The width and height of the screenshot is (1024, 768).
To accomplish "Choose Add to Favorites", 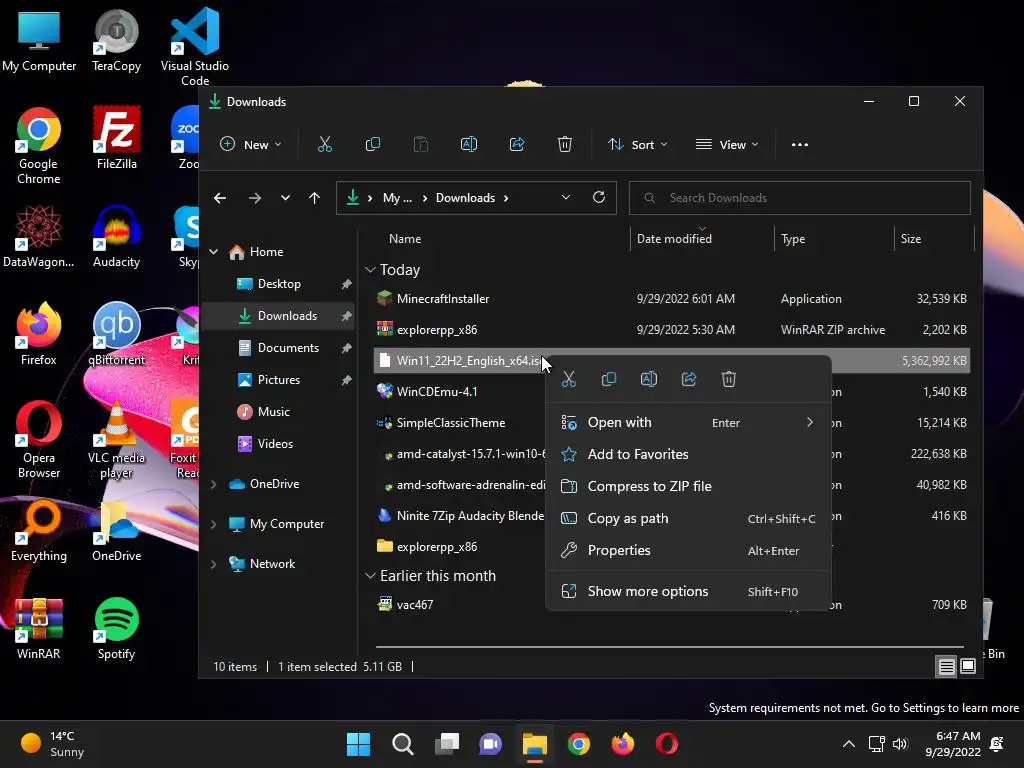I will pos(688,455).
